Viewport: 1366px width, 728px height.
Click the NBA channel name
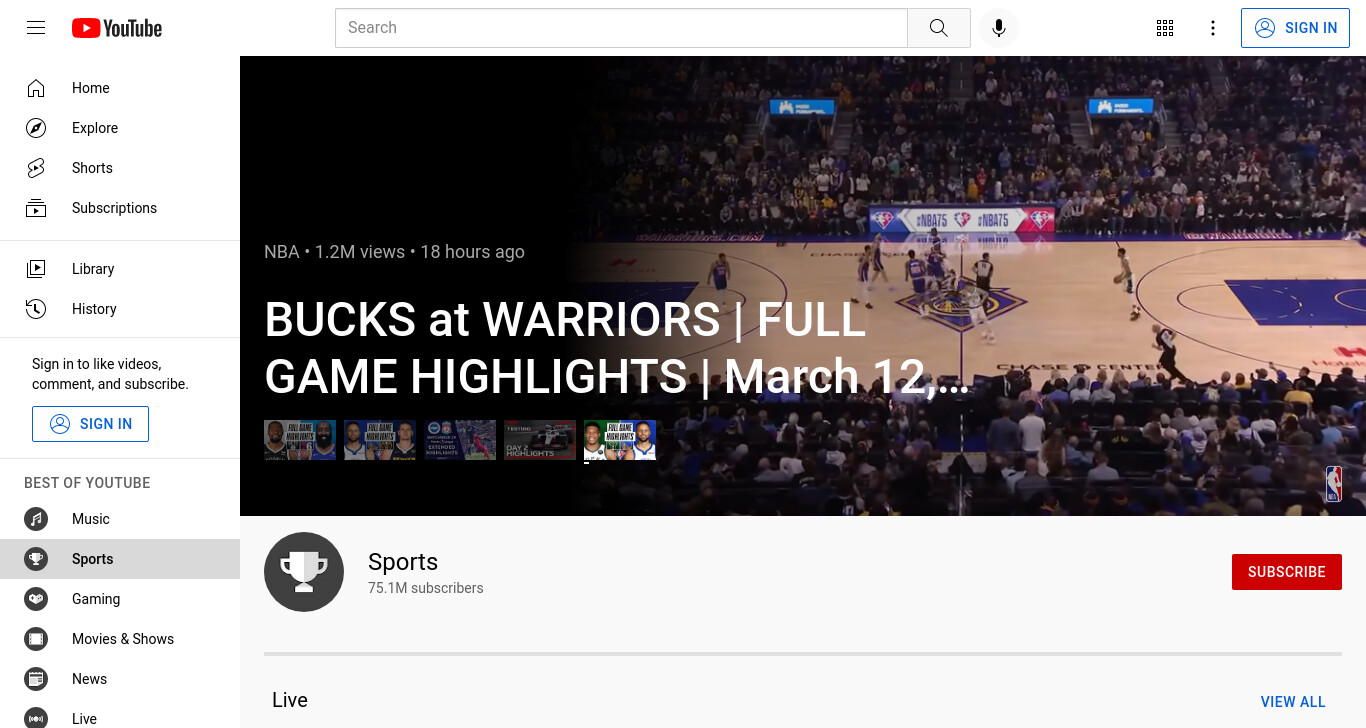(281, 252)
